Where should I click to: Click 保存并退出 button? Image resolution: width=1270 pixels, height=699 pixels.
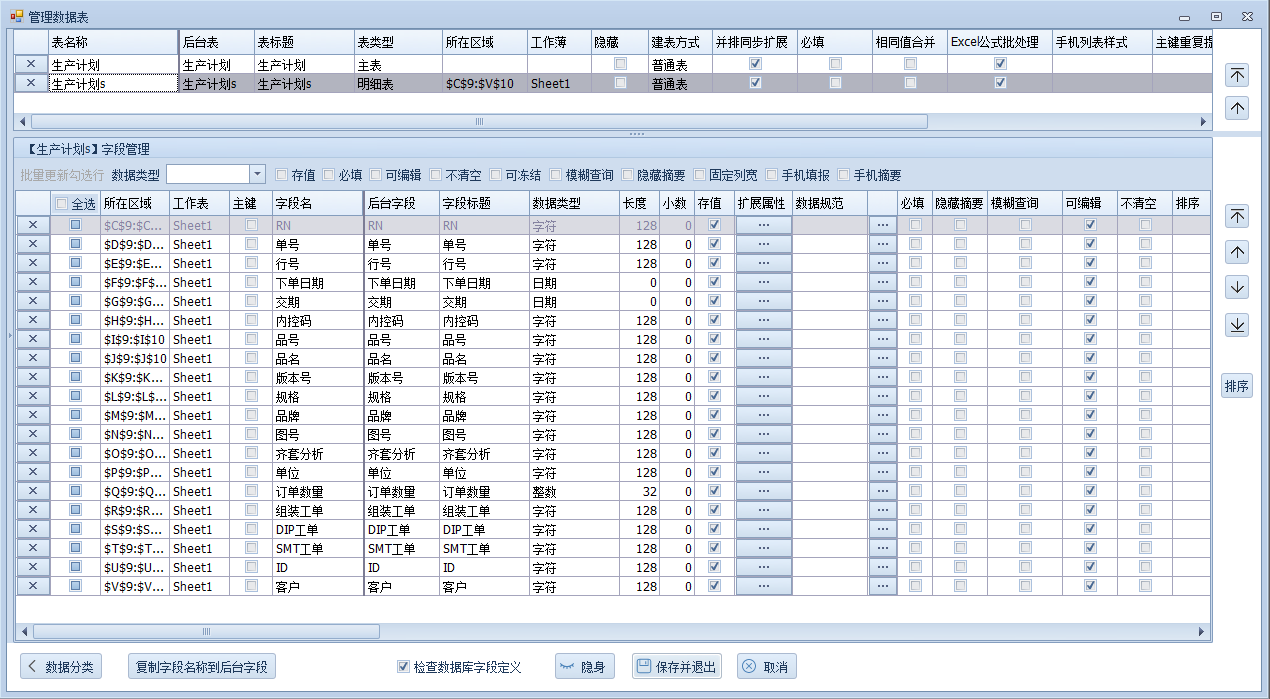click(677, 667)
